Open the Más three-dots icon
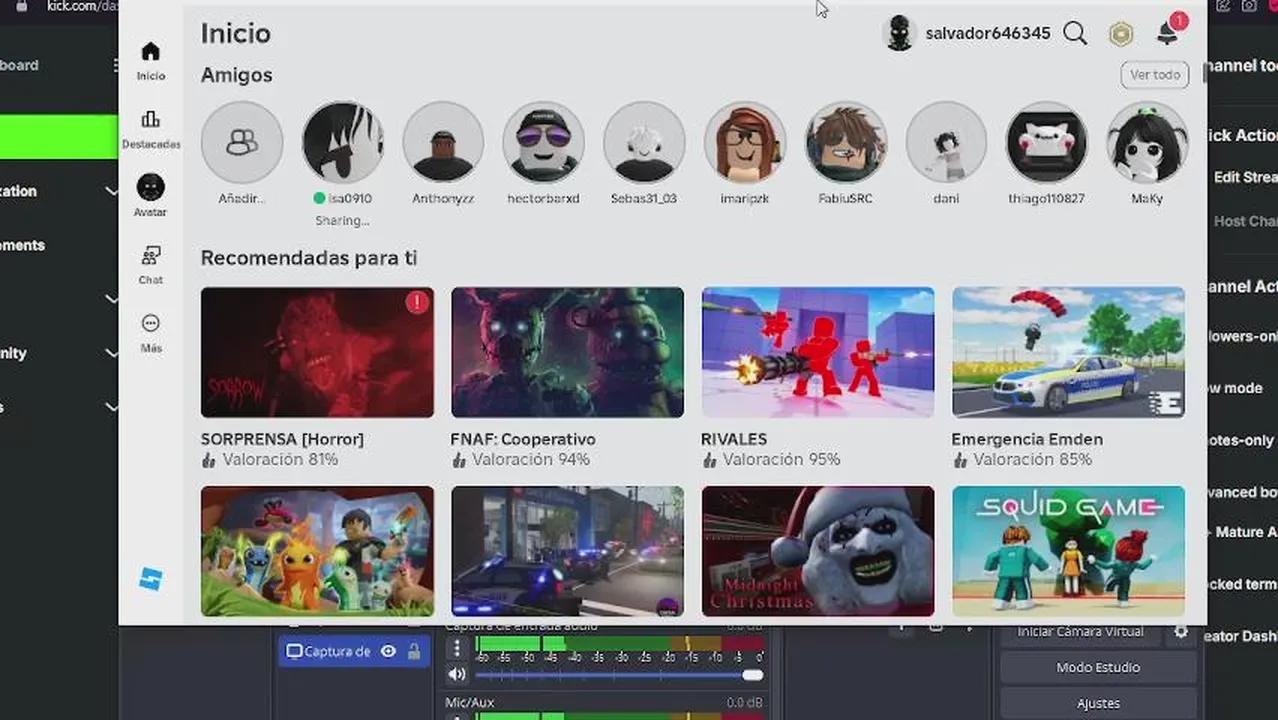This screenshot has height=720, width=1278. pyautogui.click(x=150, y=323)
